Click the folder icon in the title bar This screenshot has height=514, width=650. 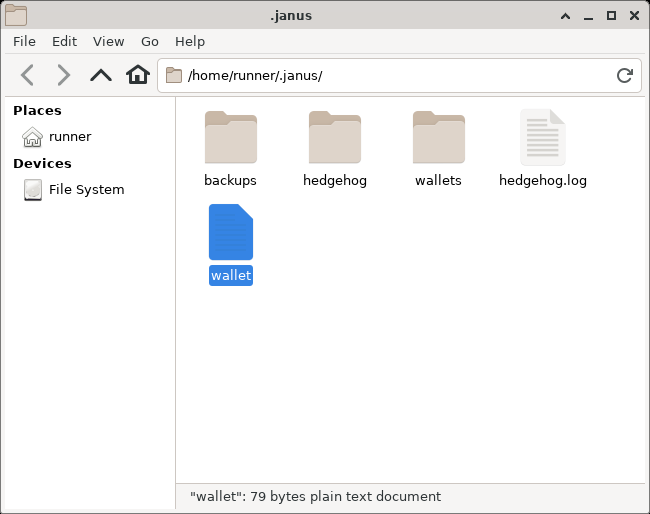click(16, 15)
